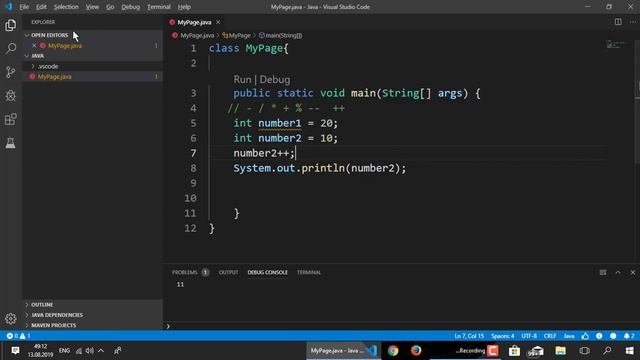Click MyPage class breadcrumb item
Screen dimensions: 640x360
pyautogui.click(x=237, y=36)
